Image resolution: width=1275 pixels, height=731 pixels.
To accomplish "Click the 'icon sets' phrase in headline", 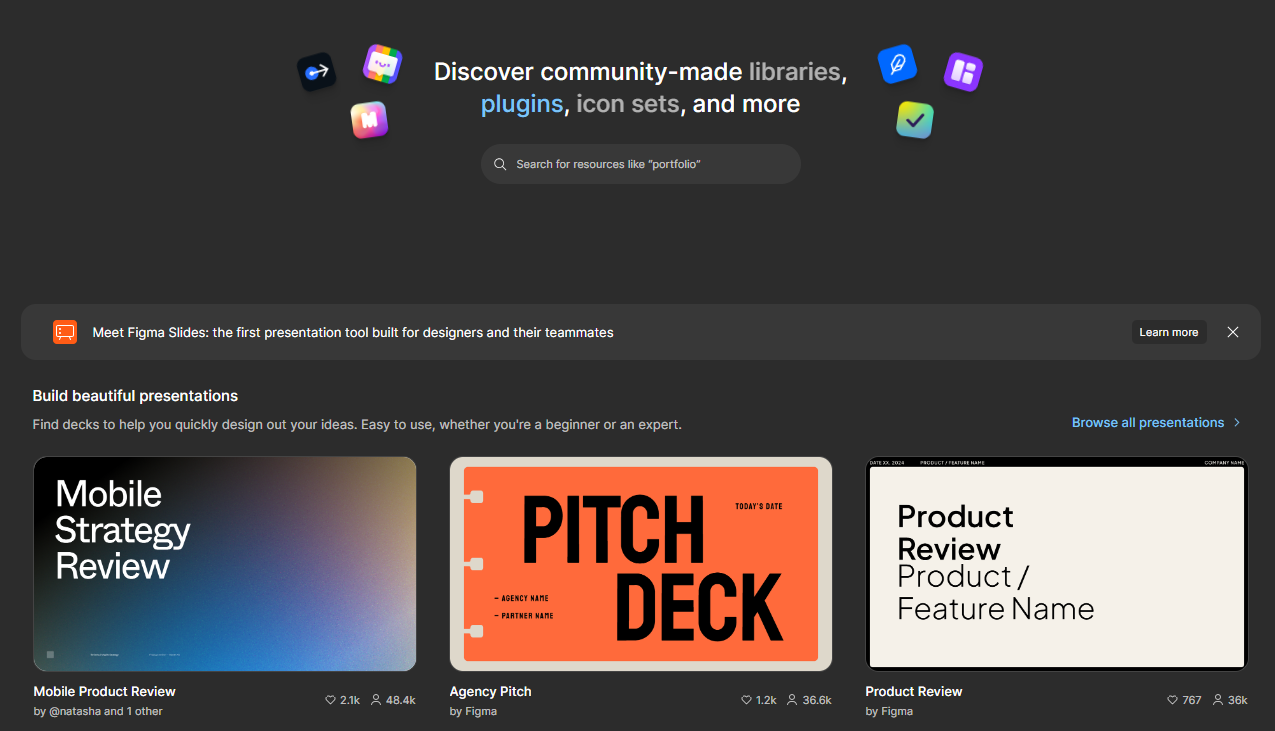I will pyautogui.click(x=628, y=104).
